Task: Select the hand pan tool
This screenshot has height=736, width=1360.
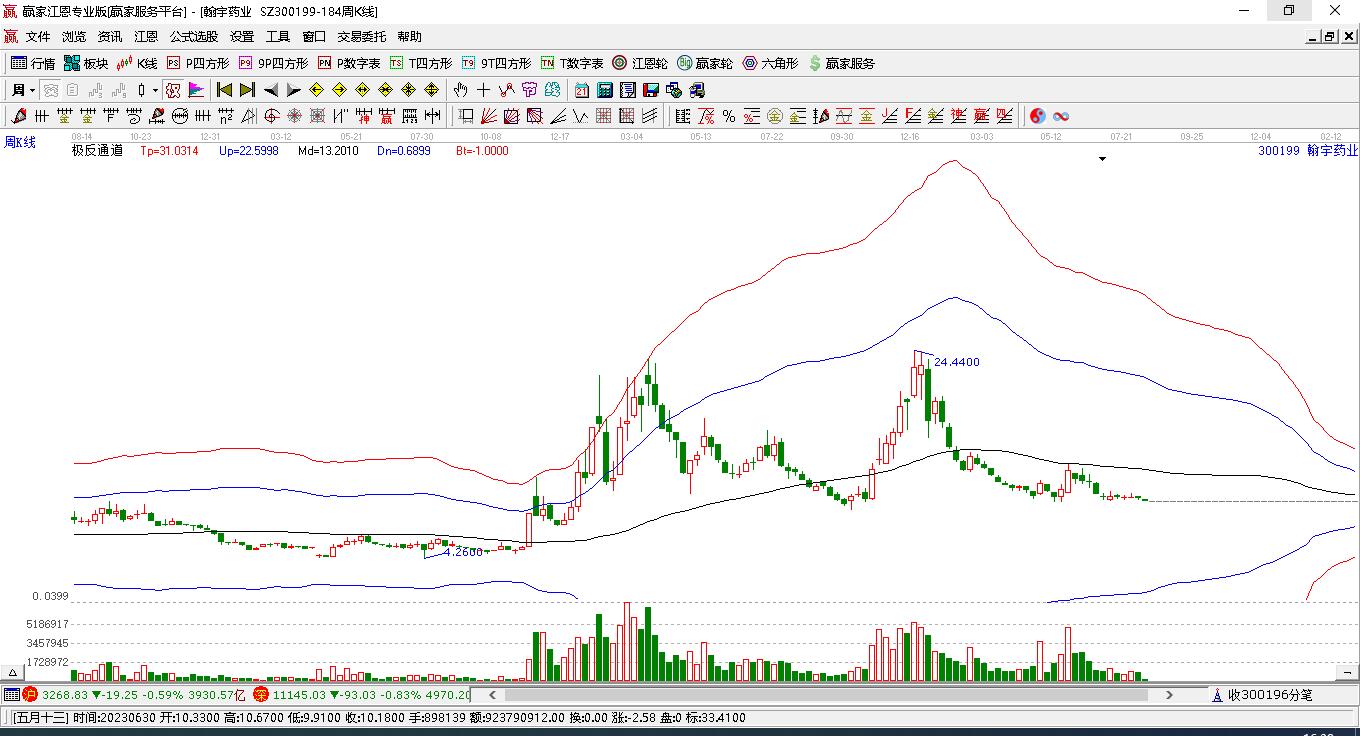Action: (460, 90)
